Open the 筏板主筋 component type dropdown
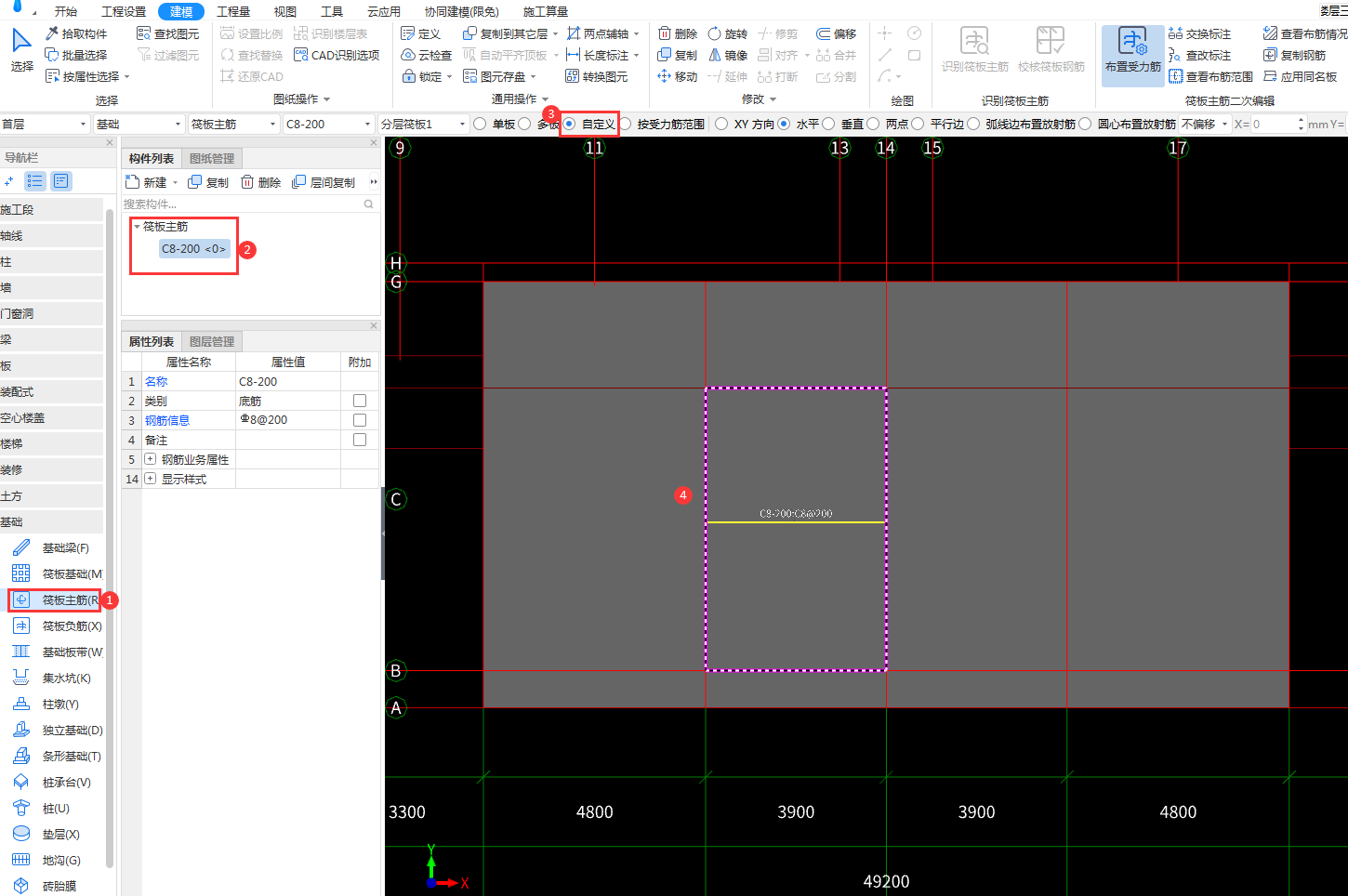Screen dimensions: 1348x896 pyautogui.click(x=233, y=124)
